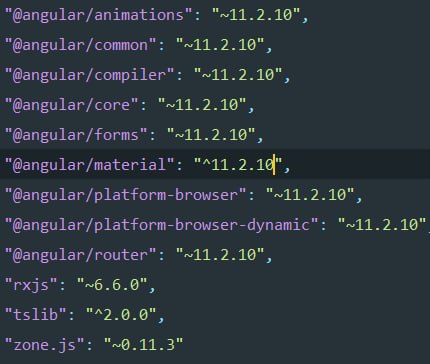The height and width of the screenshot is (364, 430).
Task: Click the "@angular/router" key text
Action: (80, 255)
